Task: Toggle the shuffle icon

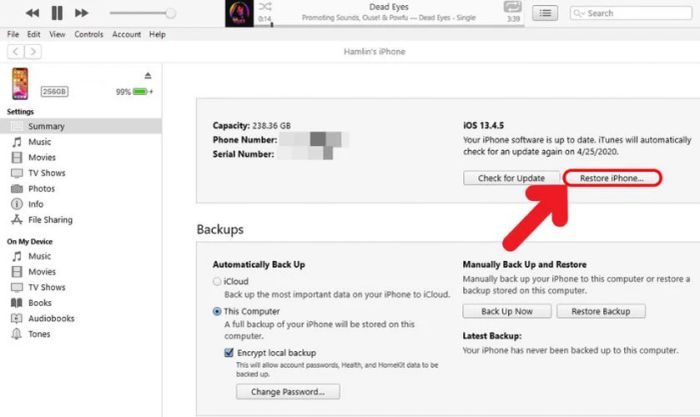Action: point(265,7)
